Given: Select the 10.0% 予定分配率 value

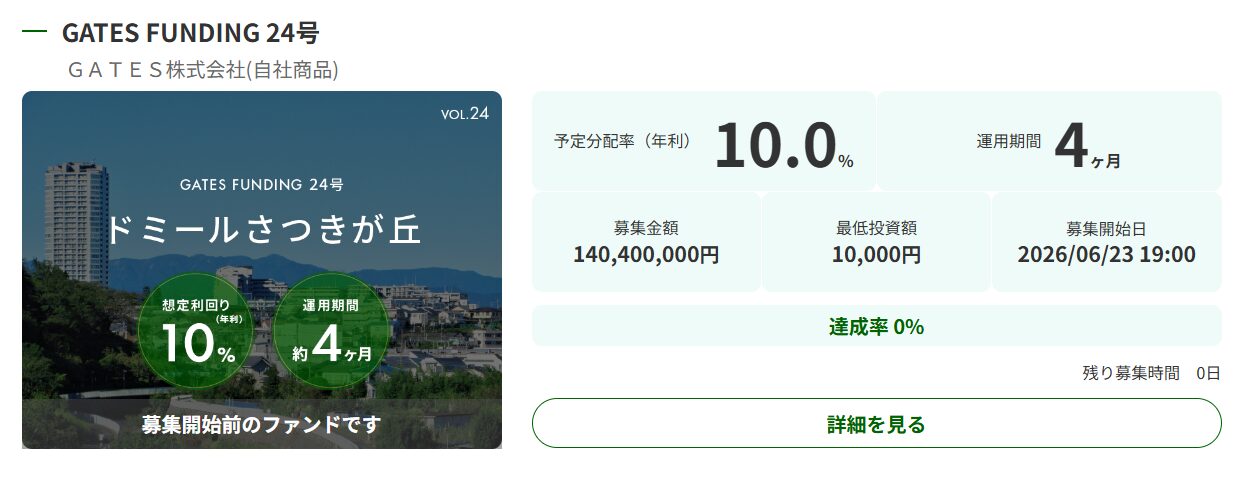Looking at the screenshot, I should pos(783,145).
